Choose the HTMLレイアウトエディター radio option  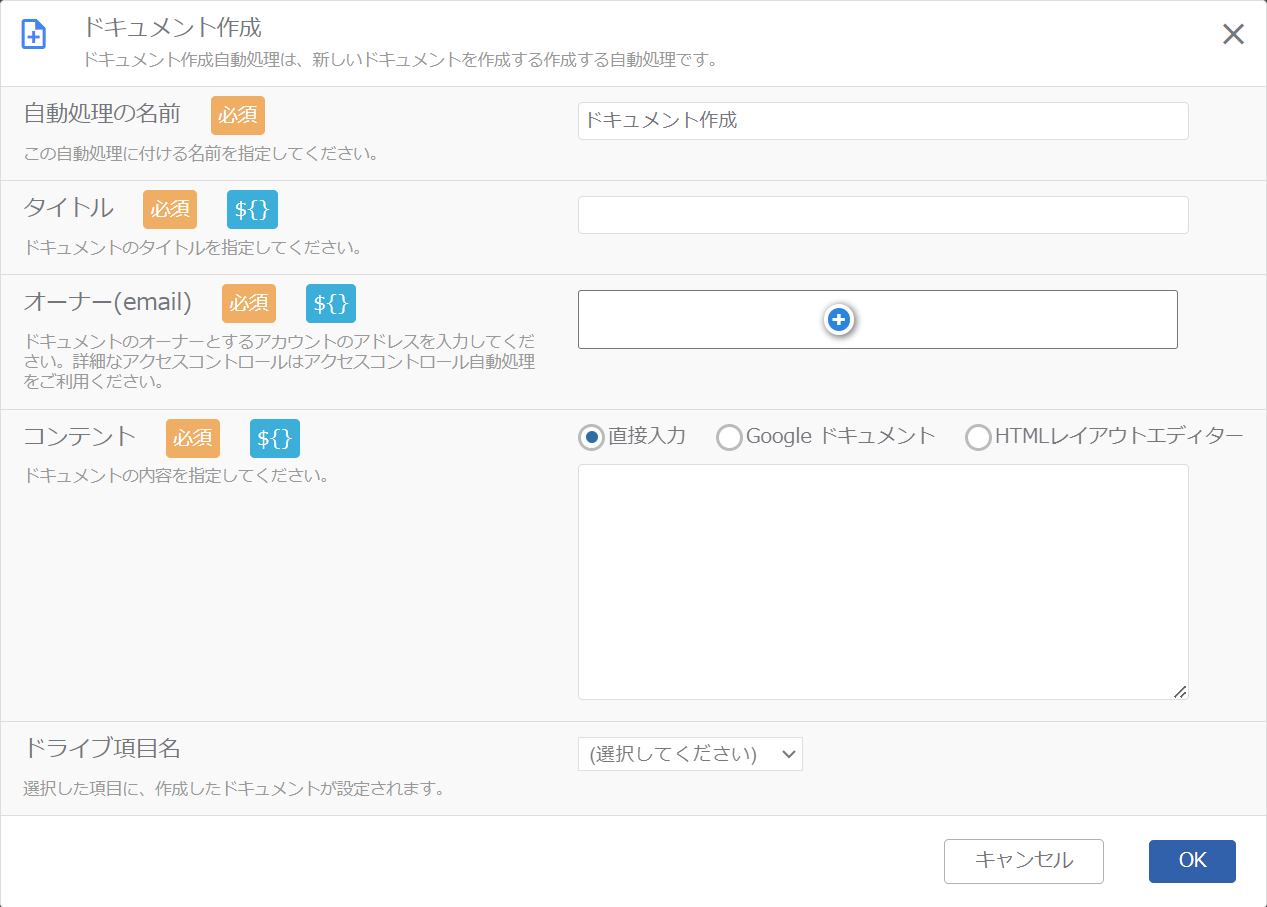(978, 437)
